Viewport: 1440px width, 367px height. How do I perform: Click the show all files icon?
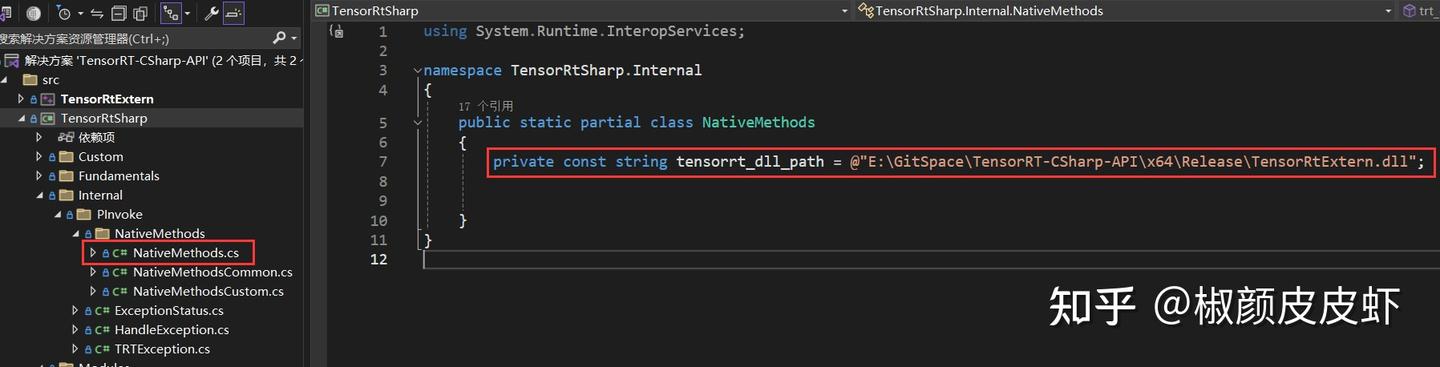pos(140,13)
